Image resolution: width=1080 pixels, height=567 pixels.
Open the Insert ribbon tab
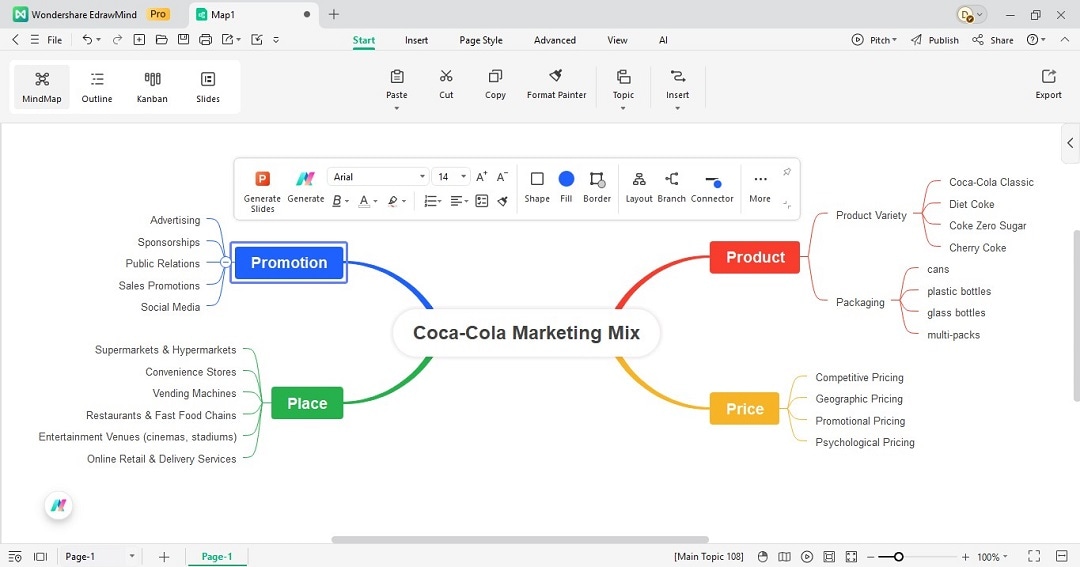[x=416, y=40]
